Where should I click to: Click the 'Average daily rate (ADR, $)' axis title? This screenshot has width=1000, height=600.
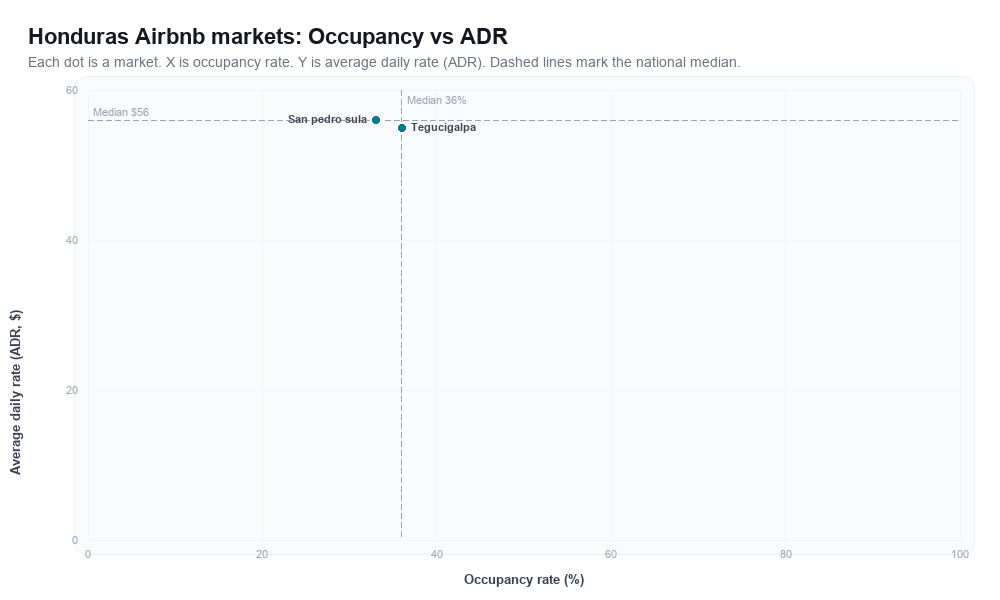click(15, 392)
